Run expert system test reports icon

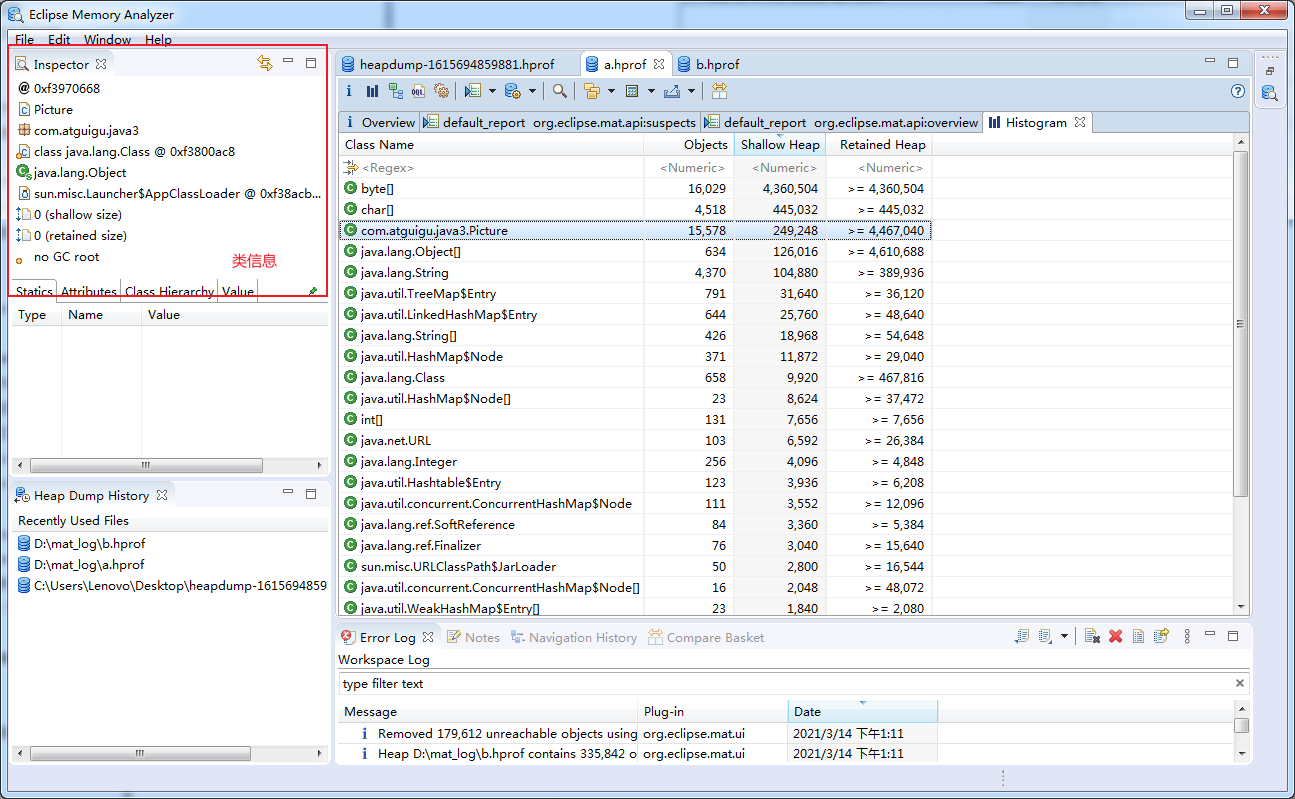pos(473,91)
